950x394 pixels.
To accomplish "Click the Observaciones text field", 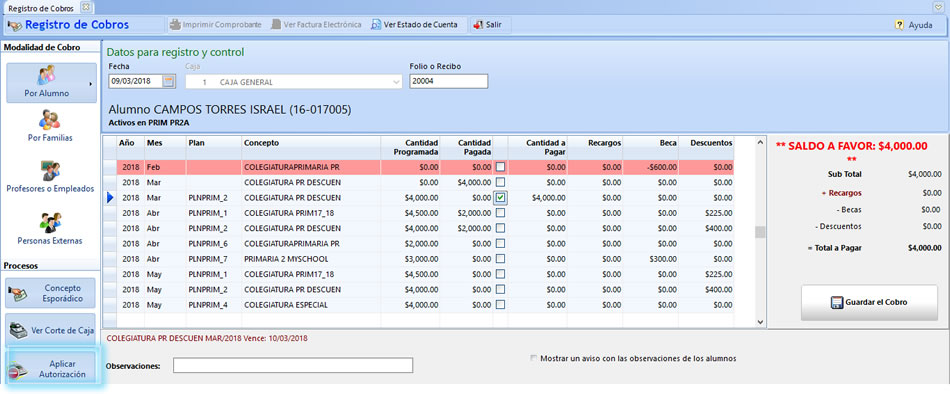I will point(293,366).
